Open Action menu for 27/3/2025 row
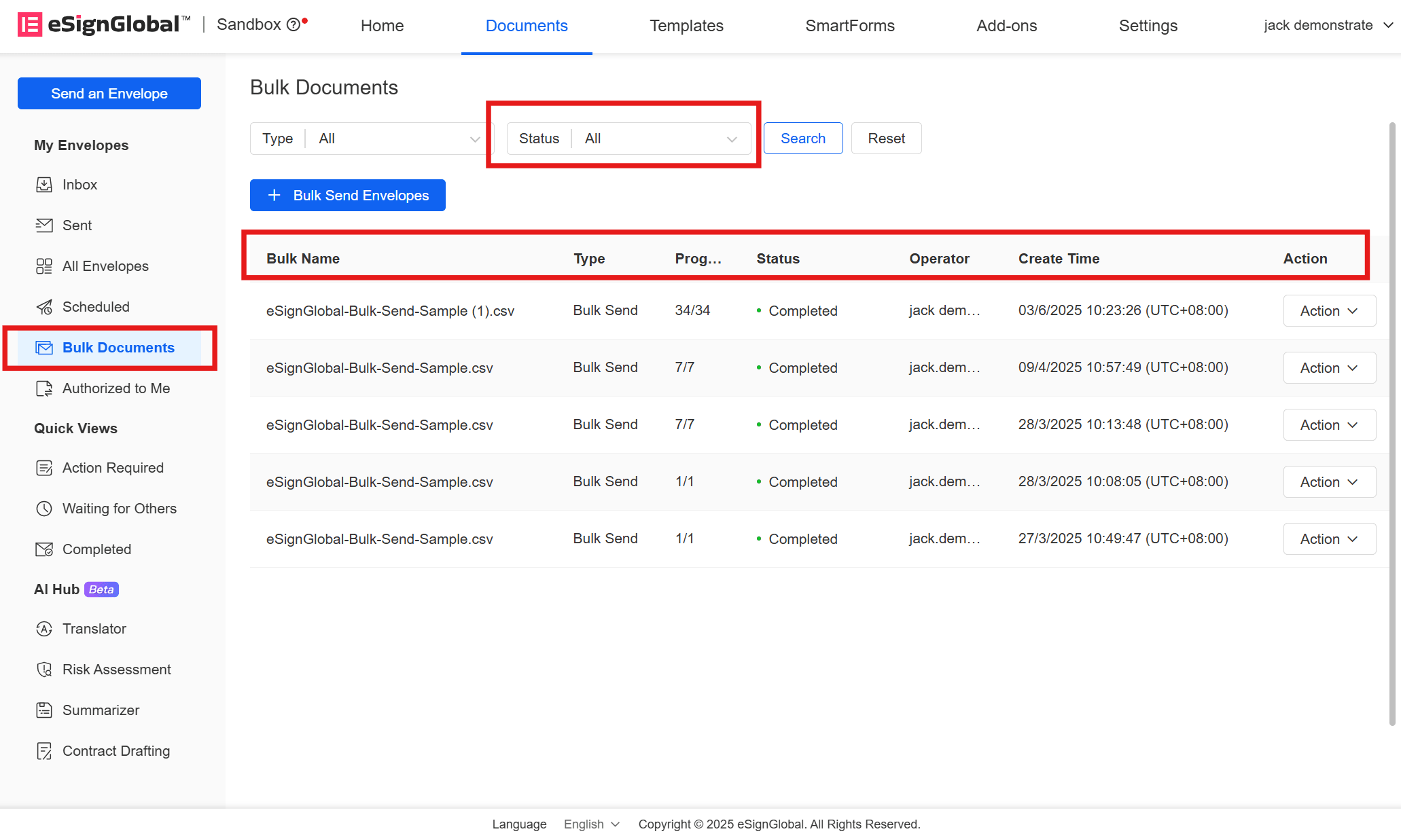This screenshot has width=1401, height=840. coord(1329,538)
